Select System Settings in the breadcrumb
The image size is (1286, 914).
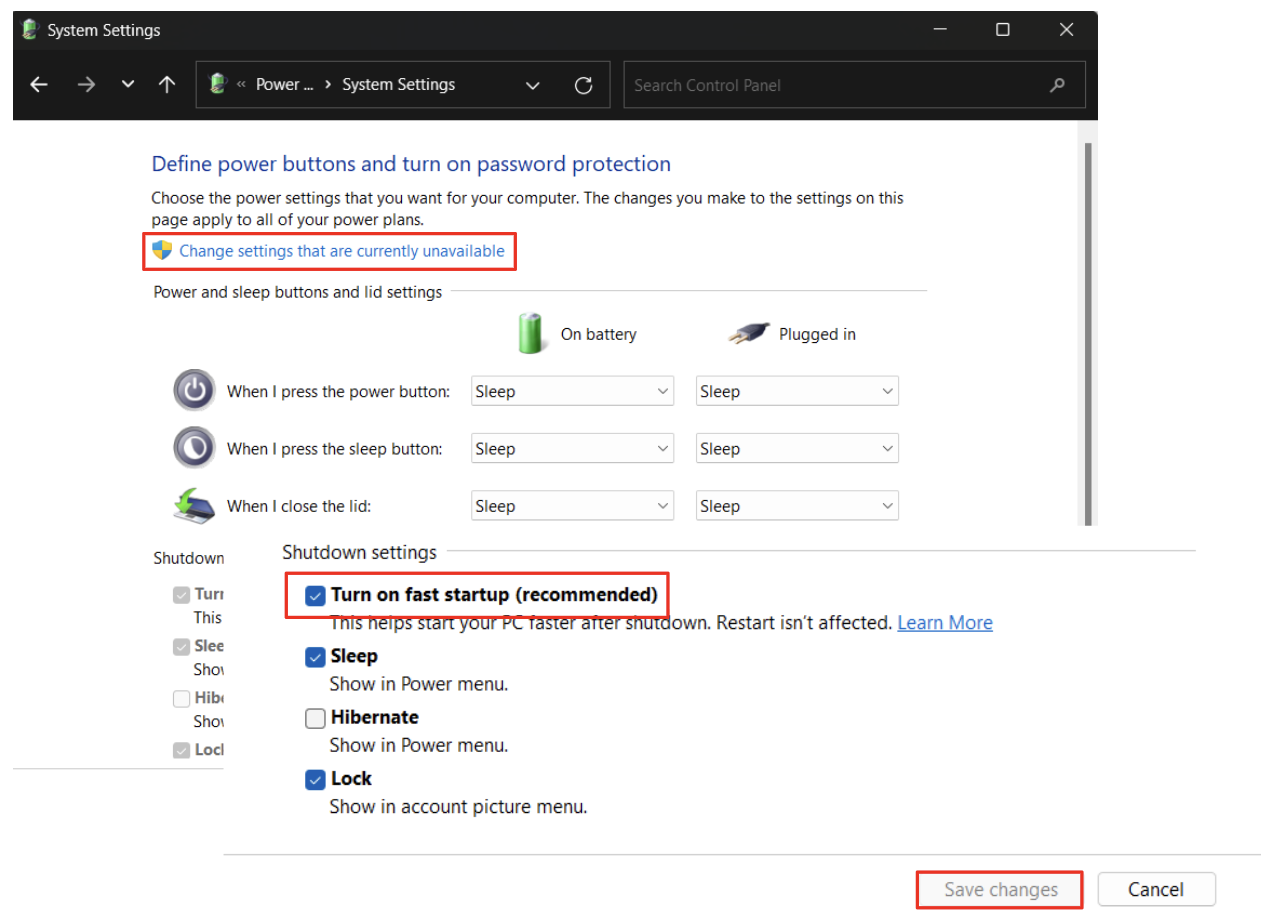coord(398,85)
